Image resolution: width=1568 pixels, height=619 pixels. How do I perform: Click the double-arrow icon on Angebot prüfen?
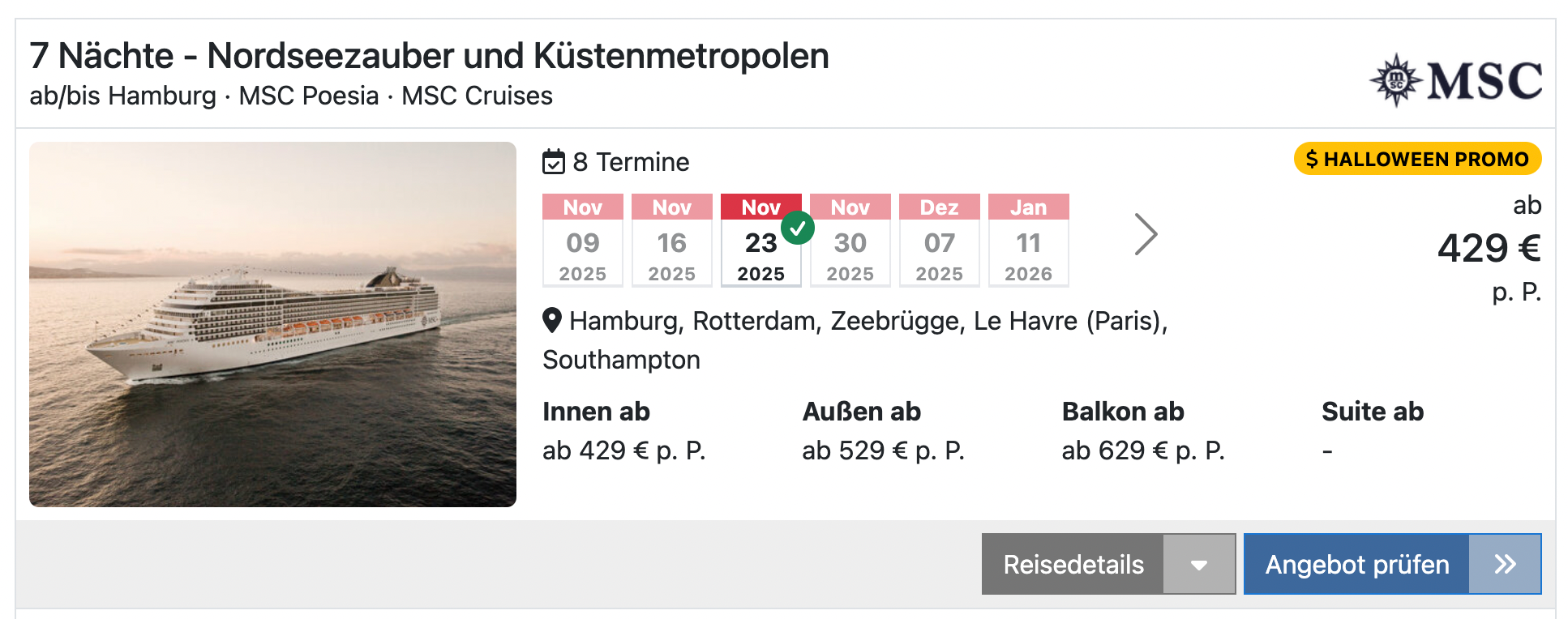coord(1505,564)
